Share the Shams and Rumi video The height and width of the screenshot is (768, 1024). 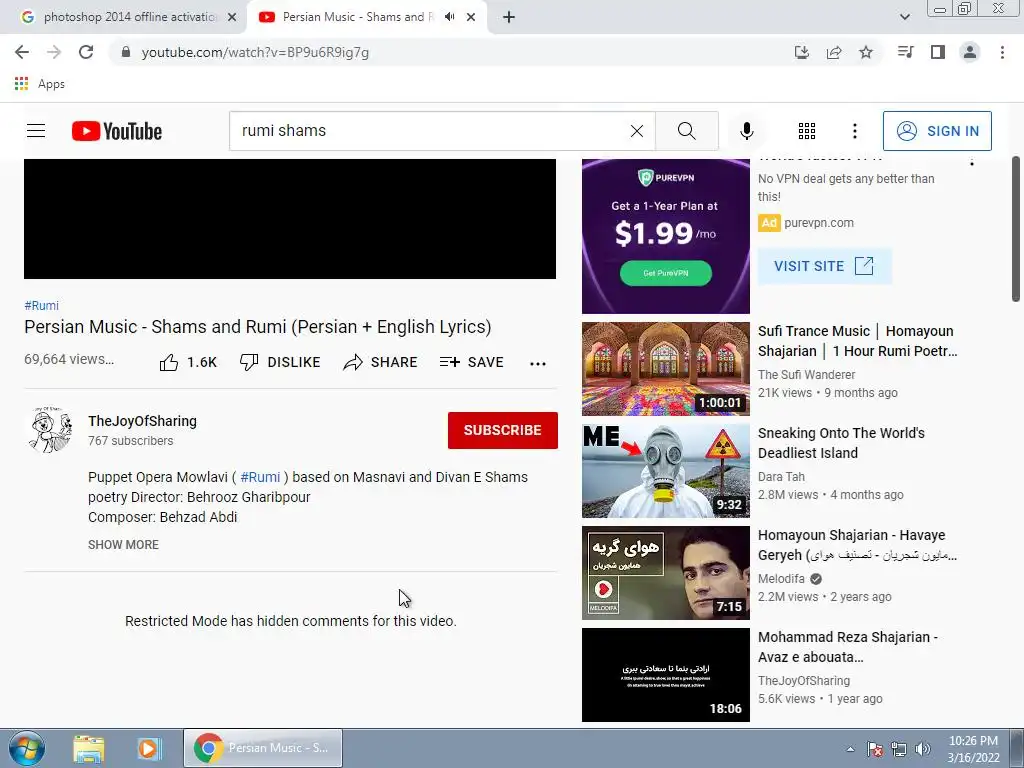tap(380, 362)
